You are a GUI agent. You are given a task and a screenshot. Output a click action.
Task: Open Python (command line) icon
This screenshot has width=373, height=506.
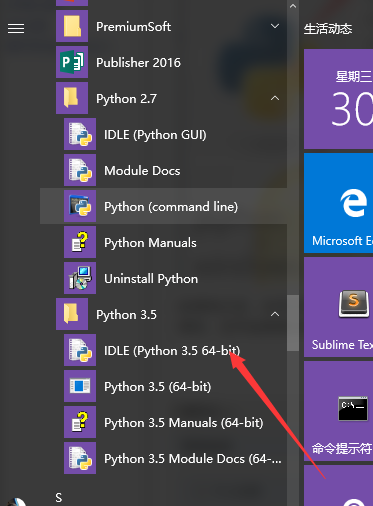80,206
